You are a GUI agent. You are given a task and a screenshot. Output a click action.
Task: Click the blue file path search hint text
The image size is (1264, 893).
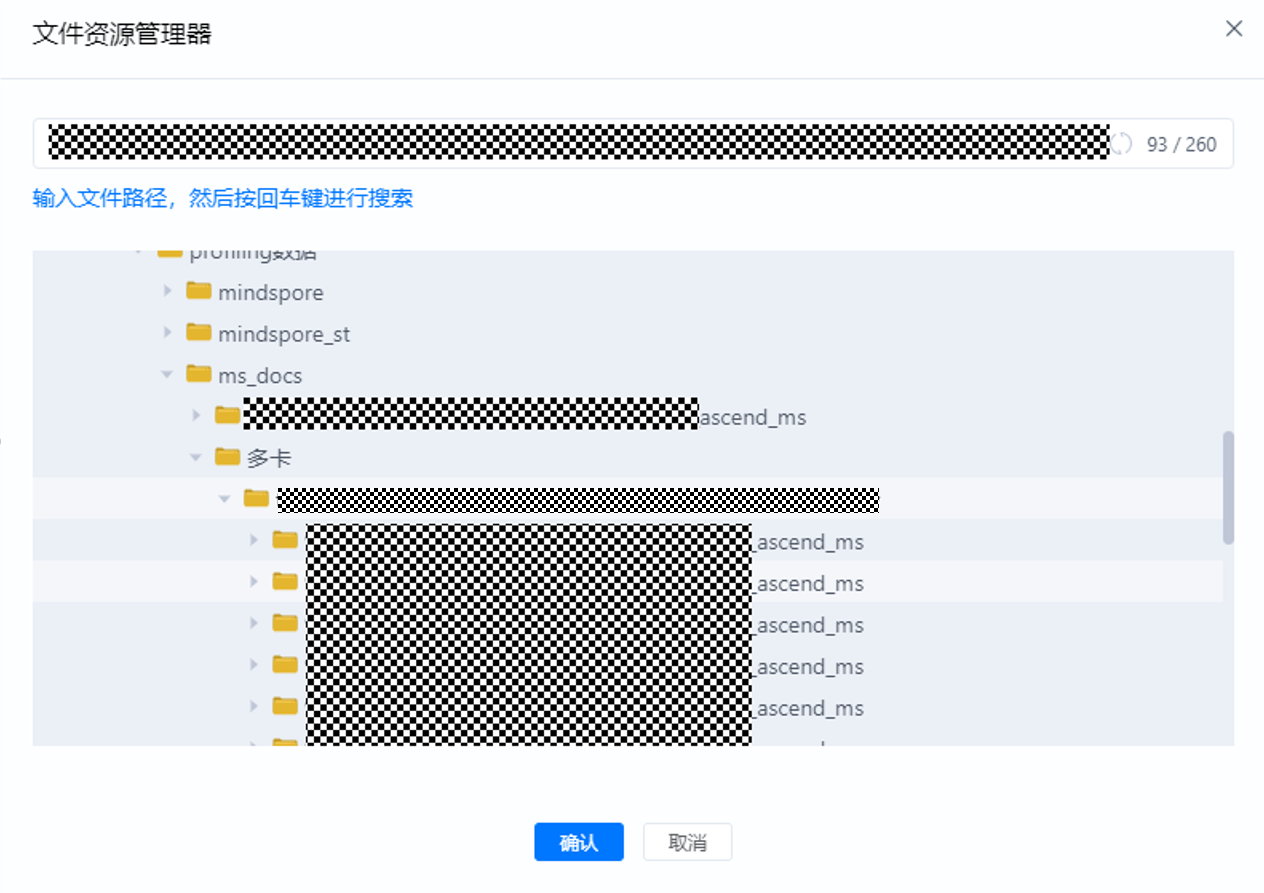222,199
